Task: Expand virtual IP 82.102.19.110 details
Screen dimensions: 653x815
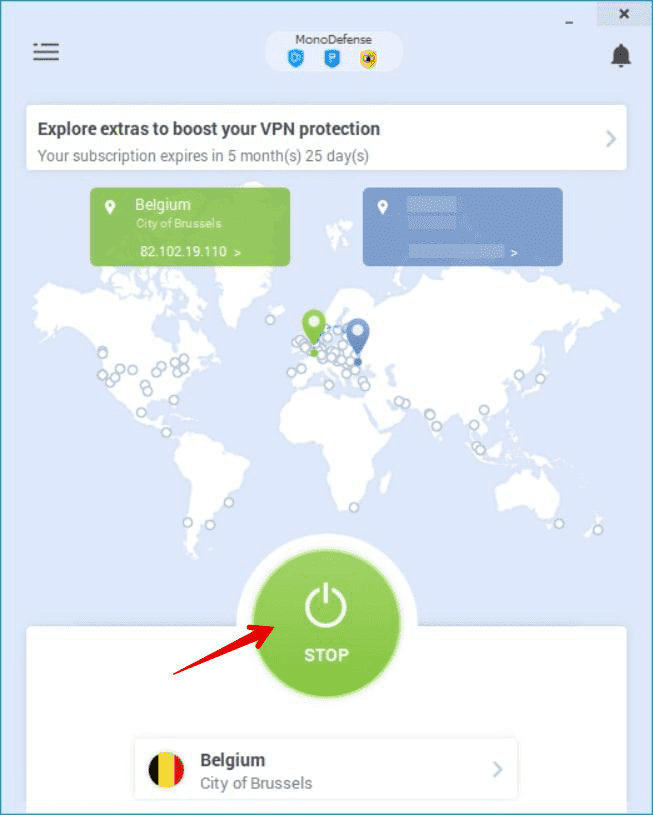Action: click(x=190, y=252)
